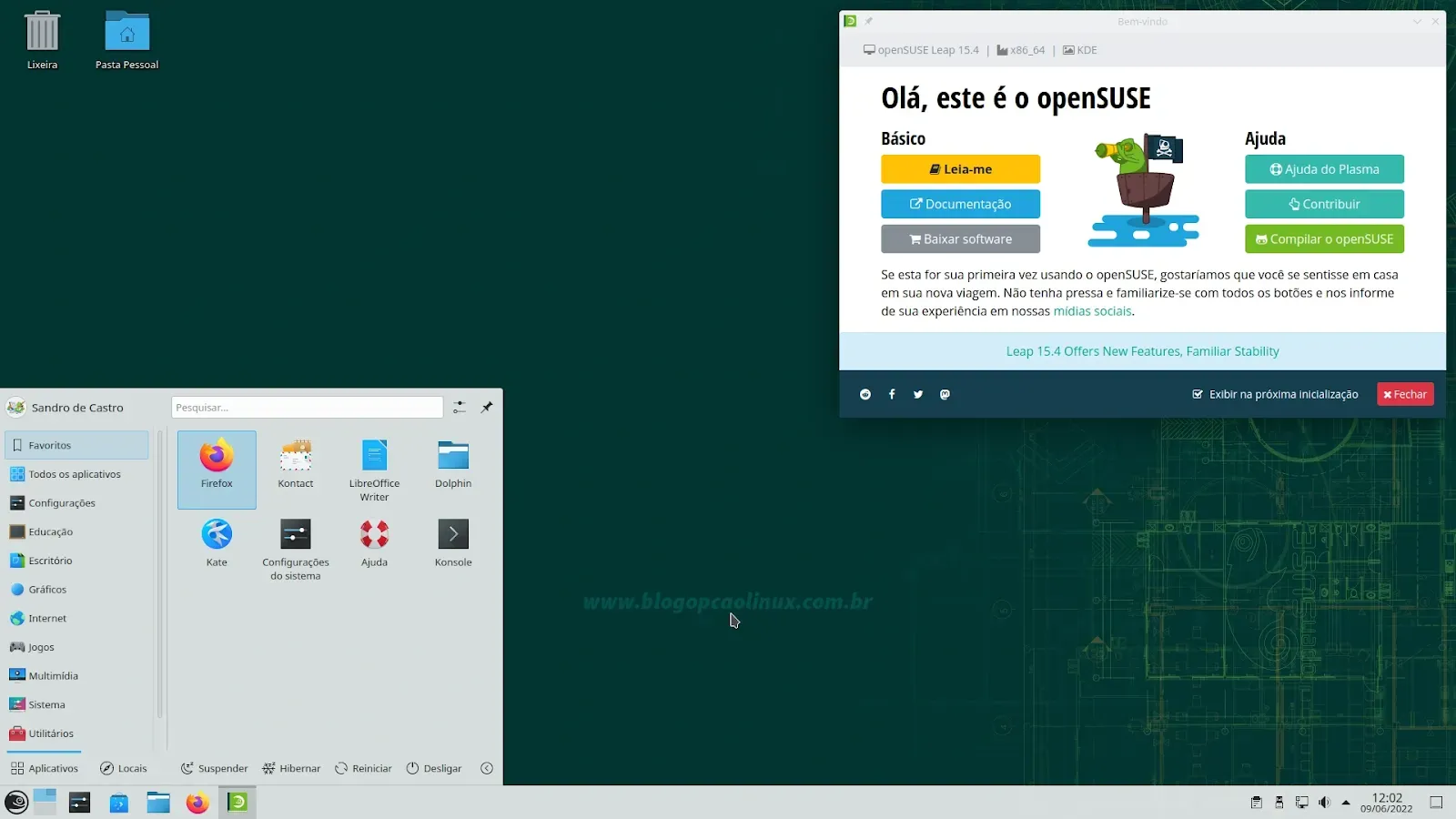Switch to the Aplicativos tab
Viewport: 1456px width, 819px height.
45,768
